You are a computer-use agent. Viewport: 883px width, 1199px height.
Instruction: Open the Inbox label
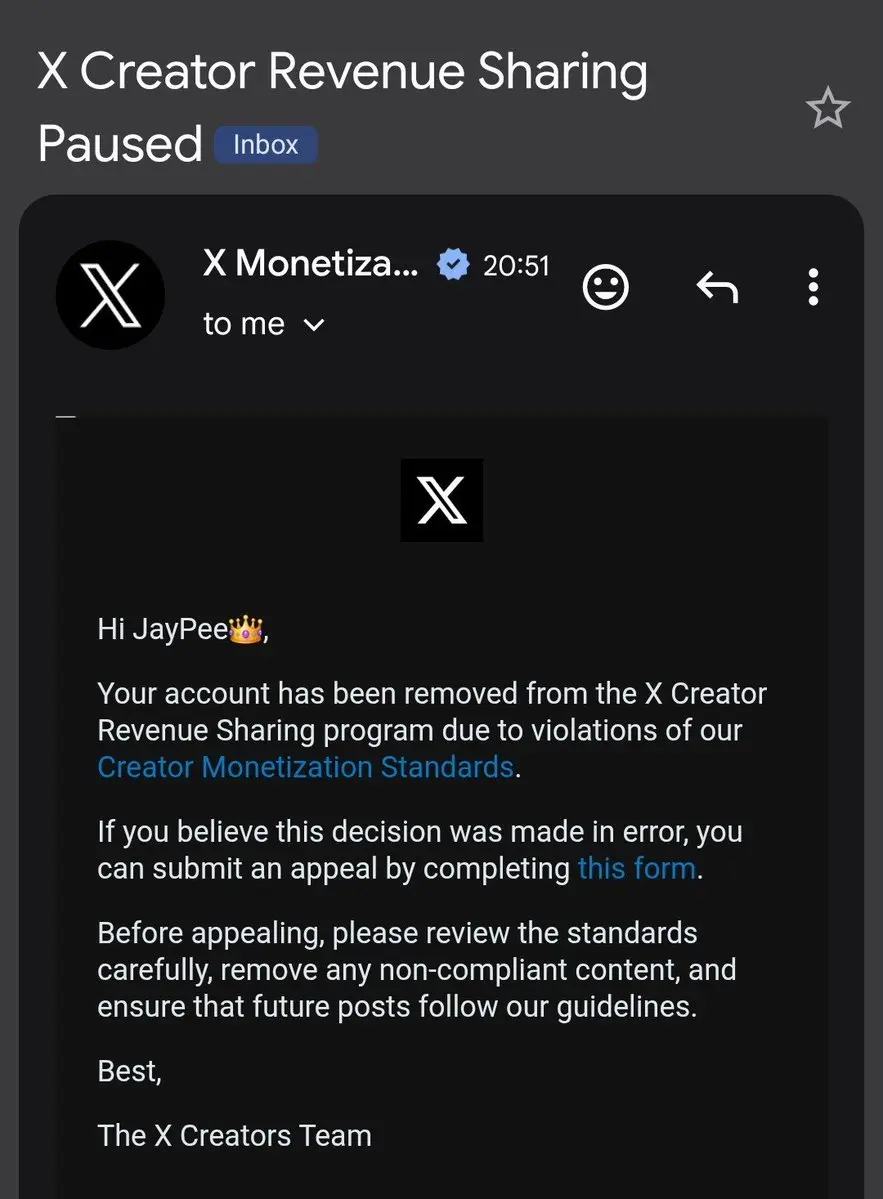(x=265, y=145)
